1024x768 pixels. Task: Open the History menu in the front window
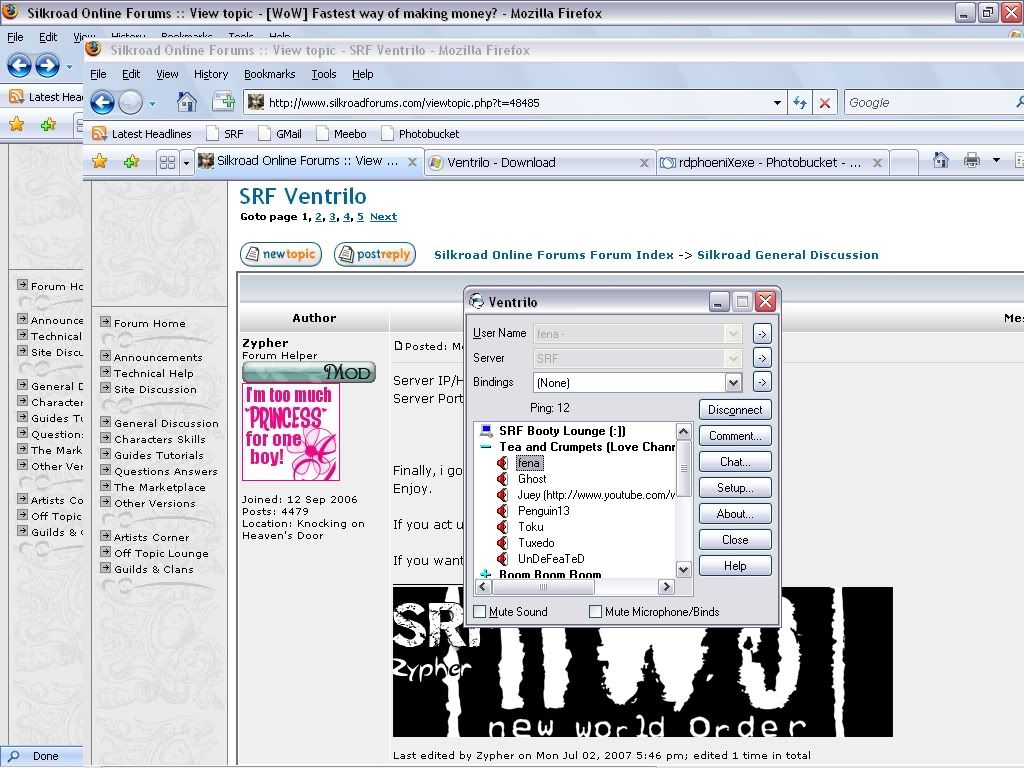(x=211, y=74)
